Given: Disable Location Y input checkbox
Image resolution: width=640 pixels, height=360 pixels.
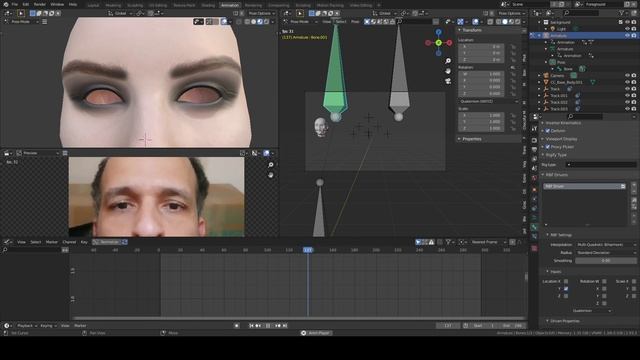Looking at the screenshot, I should point(566,289).
